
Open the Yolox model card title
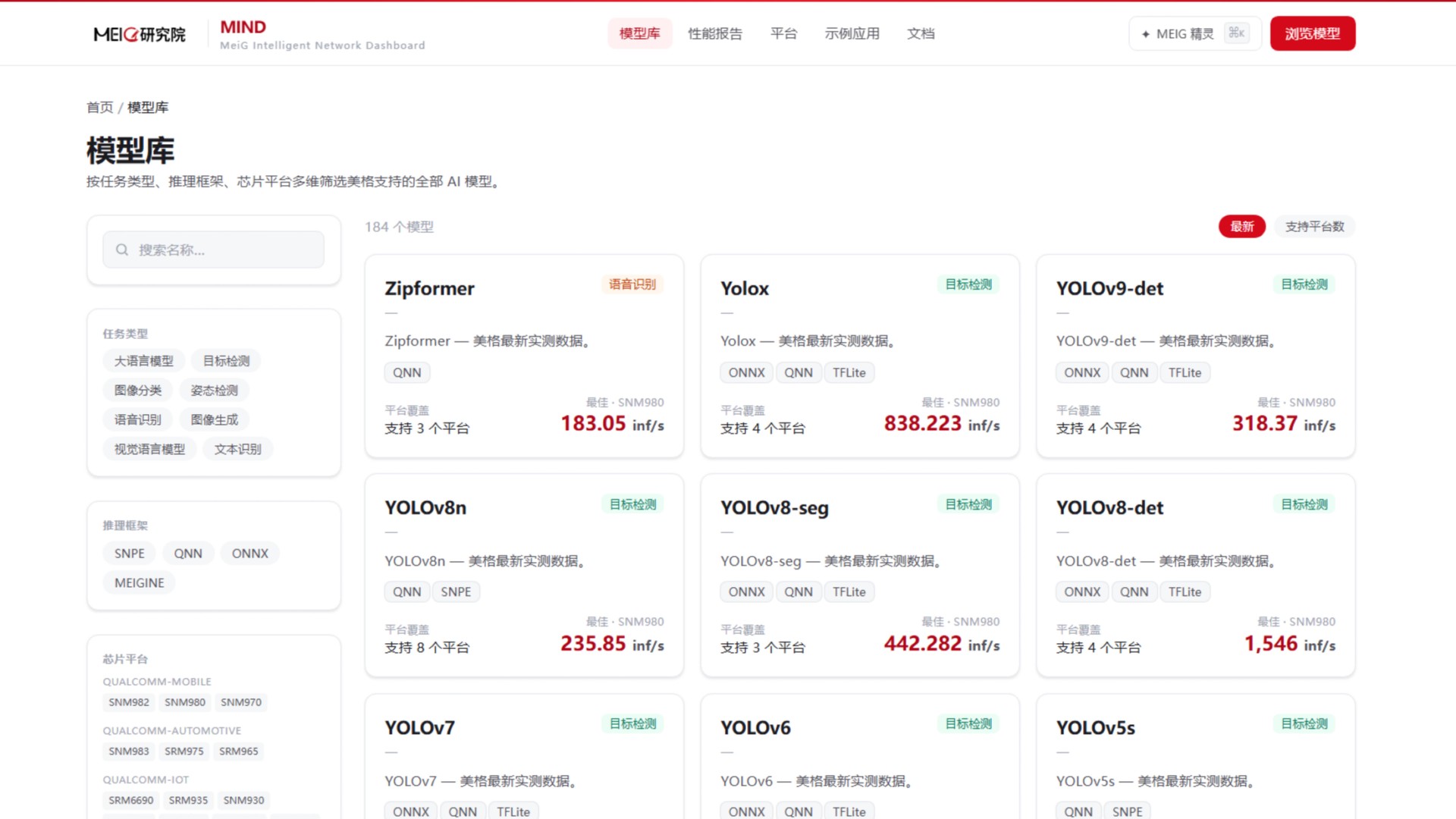tap(745, 288)
